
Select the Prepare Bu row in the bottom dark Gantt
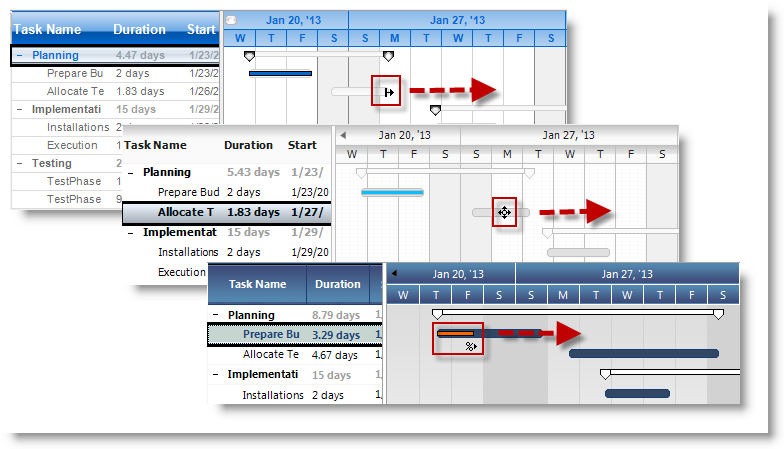295,334
